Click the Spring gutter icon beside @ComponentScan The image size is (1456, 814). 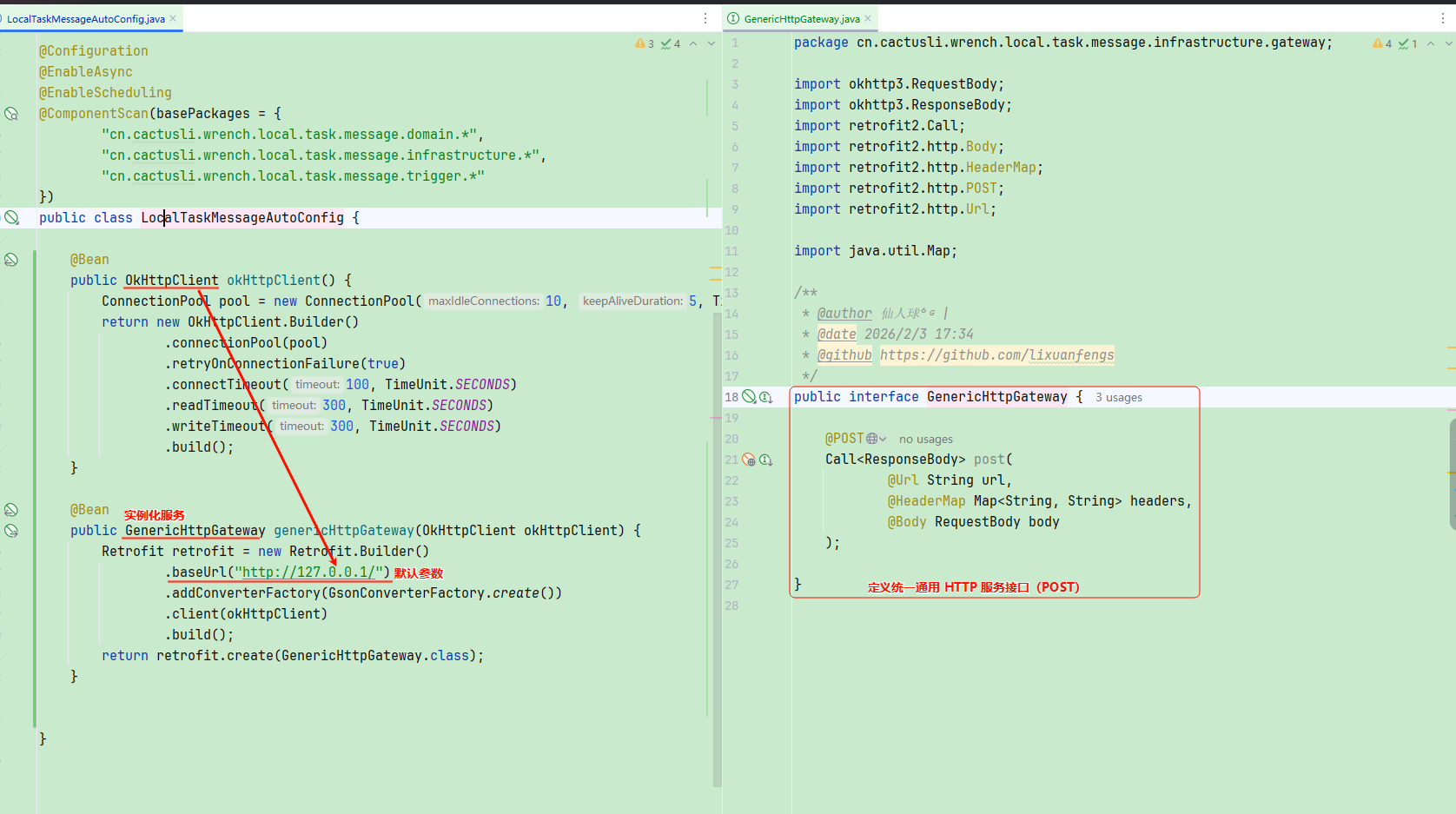(x=11, y=114)
